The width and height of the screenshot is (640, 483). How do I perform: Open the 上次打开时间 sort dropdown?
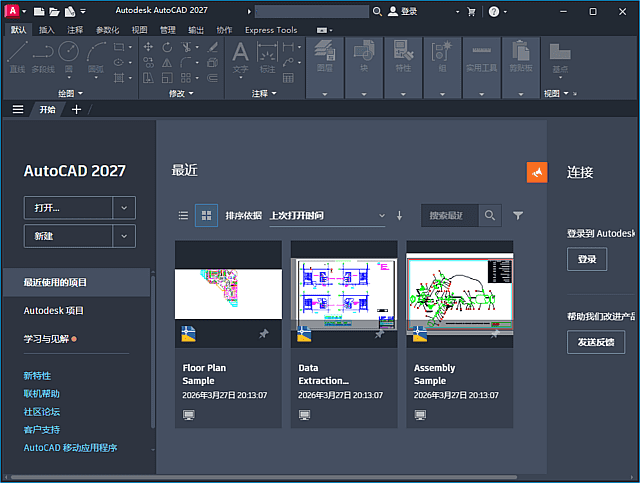pos(326,215)
